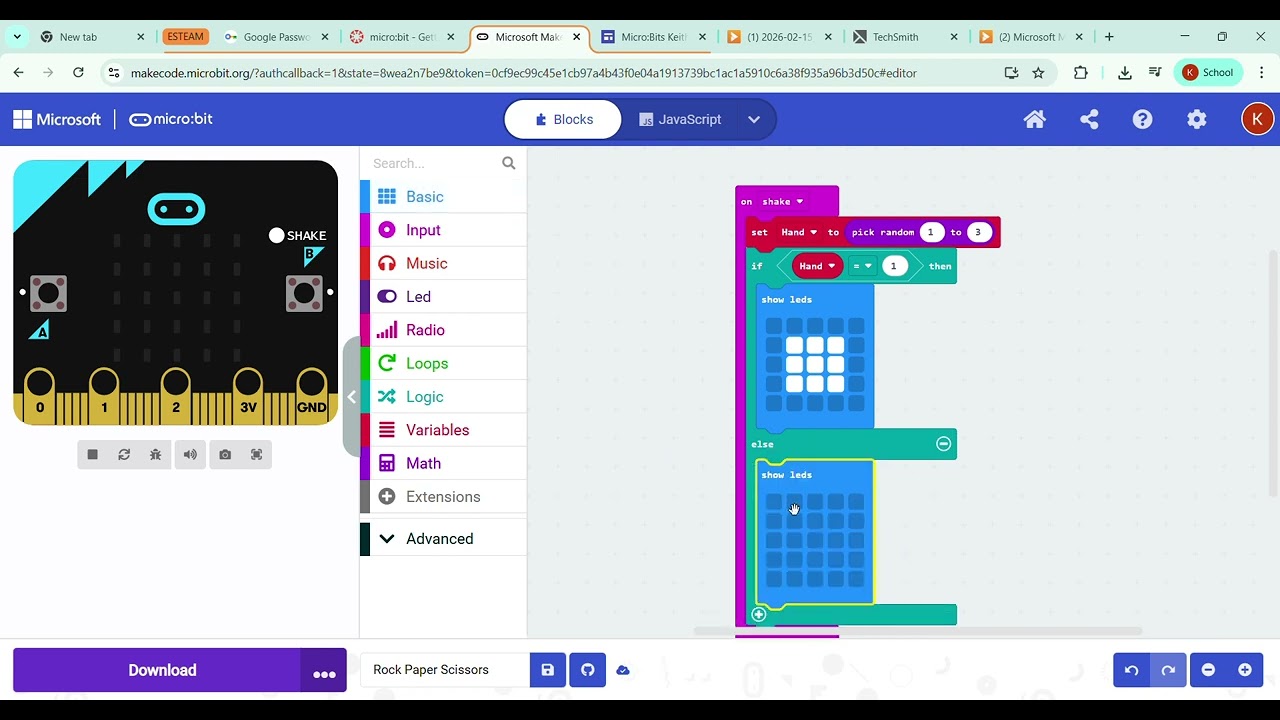1280x720 pixels.
Task: Click the project name field Rock Paper Scissors
Action: pos(445,670)
